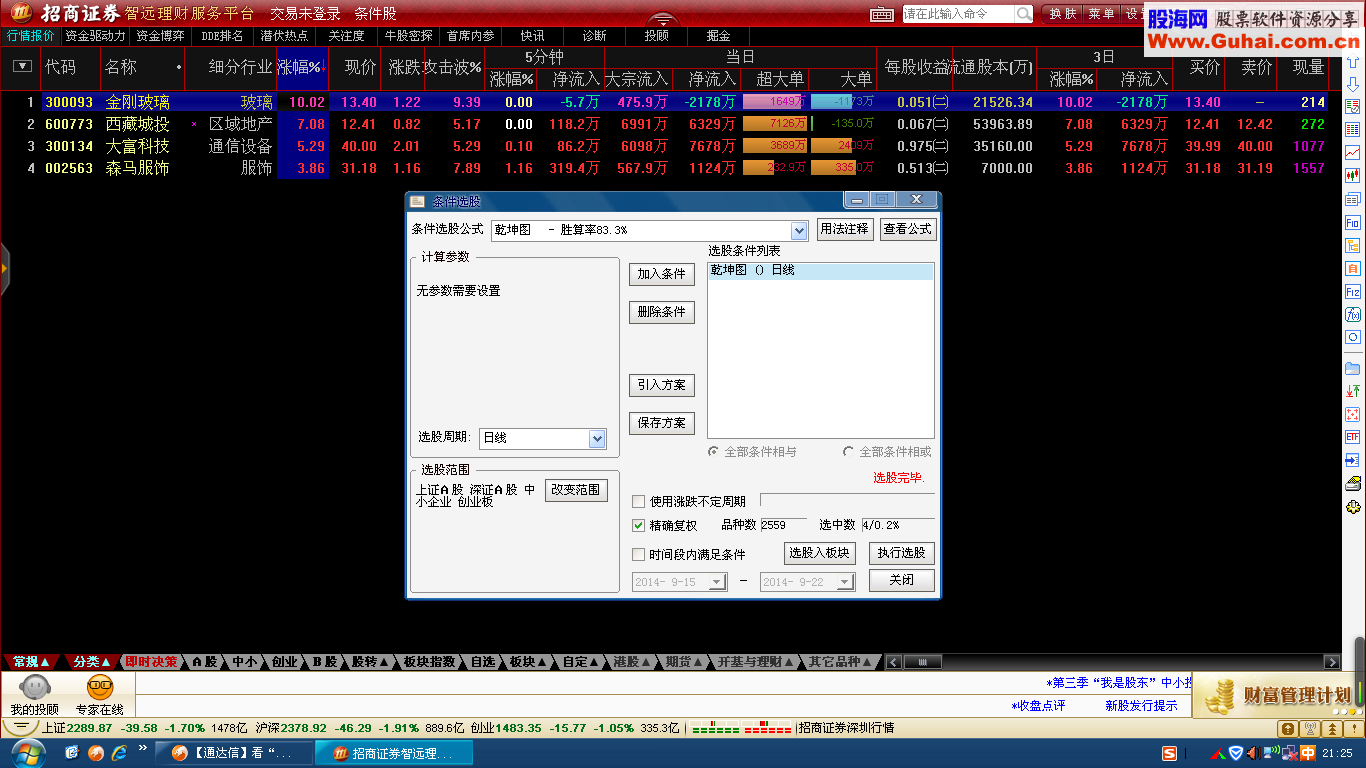The height and width of the screenshot is (768, 1366).
Task: Launch Internet Explorer from quick launch
Action: click(119, 752)
